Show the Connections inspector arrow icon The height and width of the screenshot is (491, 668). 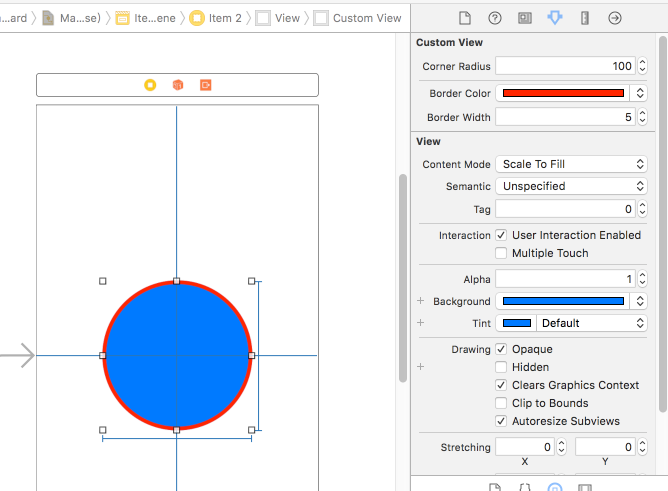pos(615,18)
